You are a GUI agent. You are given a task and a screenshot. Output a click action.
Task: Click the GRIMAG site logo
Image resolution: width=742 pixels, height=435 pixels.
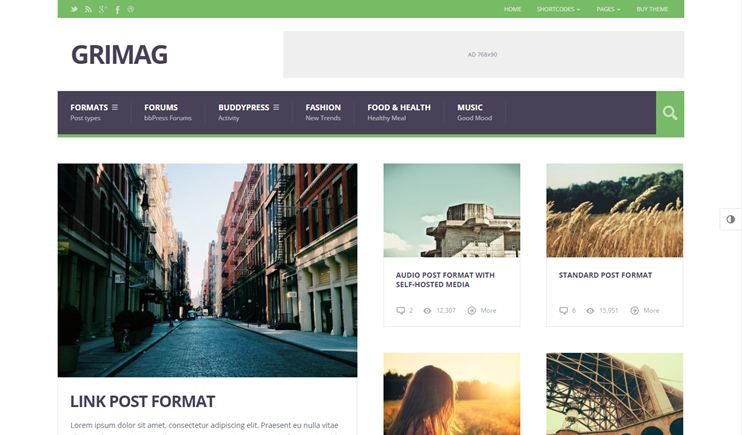119,54
